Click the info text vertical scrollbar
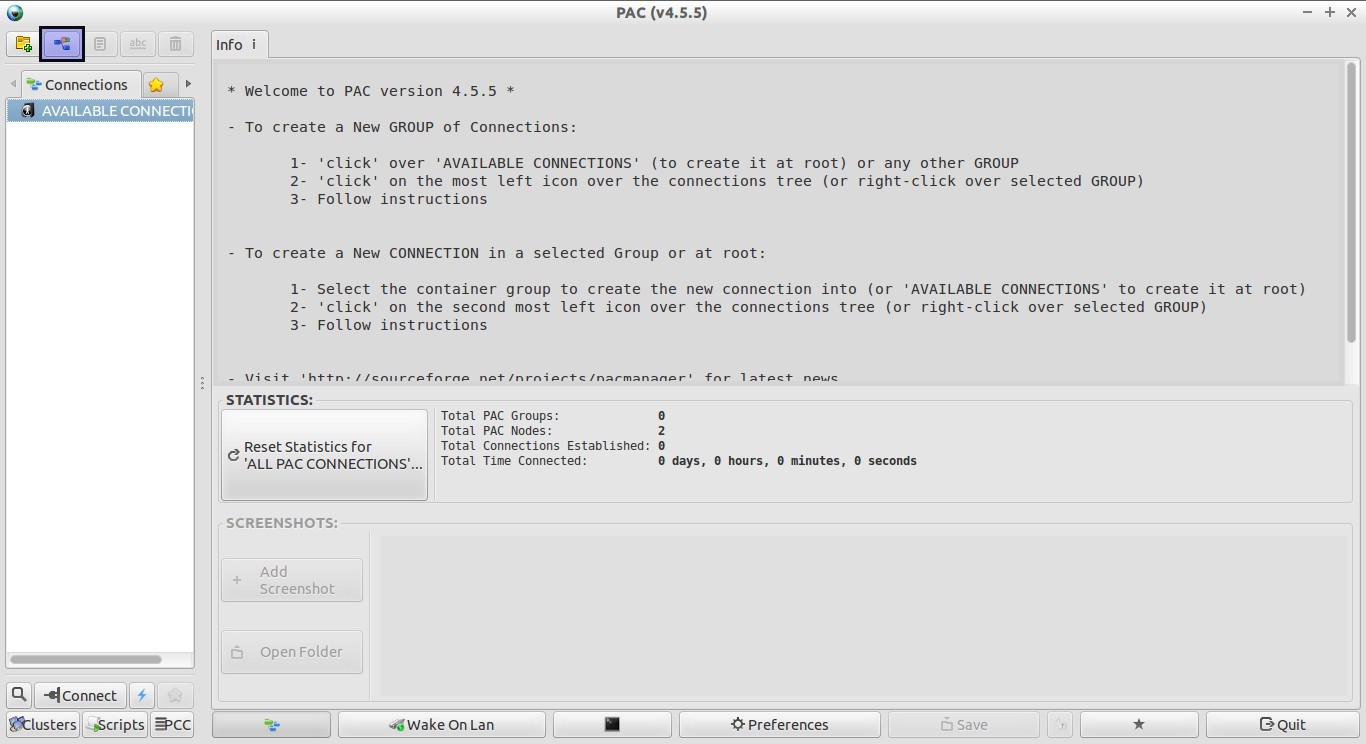Screen dimensions: 1366x744 [1351, 203]
